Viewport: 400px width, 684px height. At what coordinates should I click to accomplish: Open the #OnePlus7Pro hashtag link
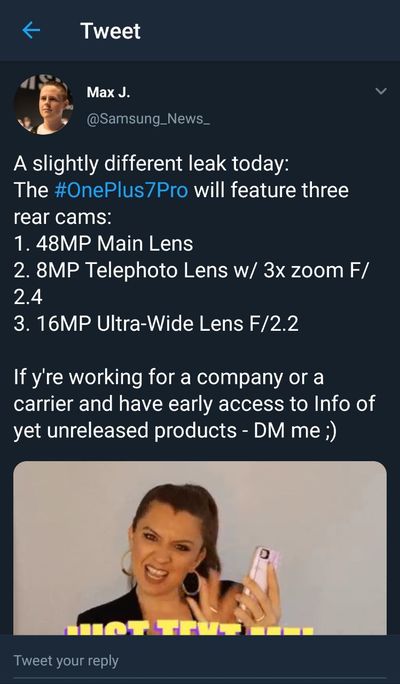pyautogui.click(x=122, y=191)
